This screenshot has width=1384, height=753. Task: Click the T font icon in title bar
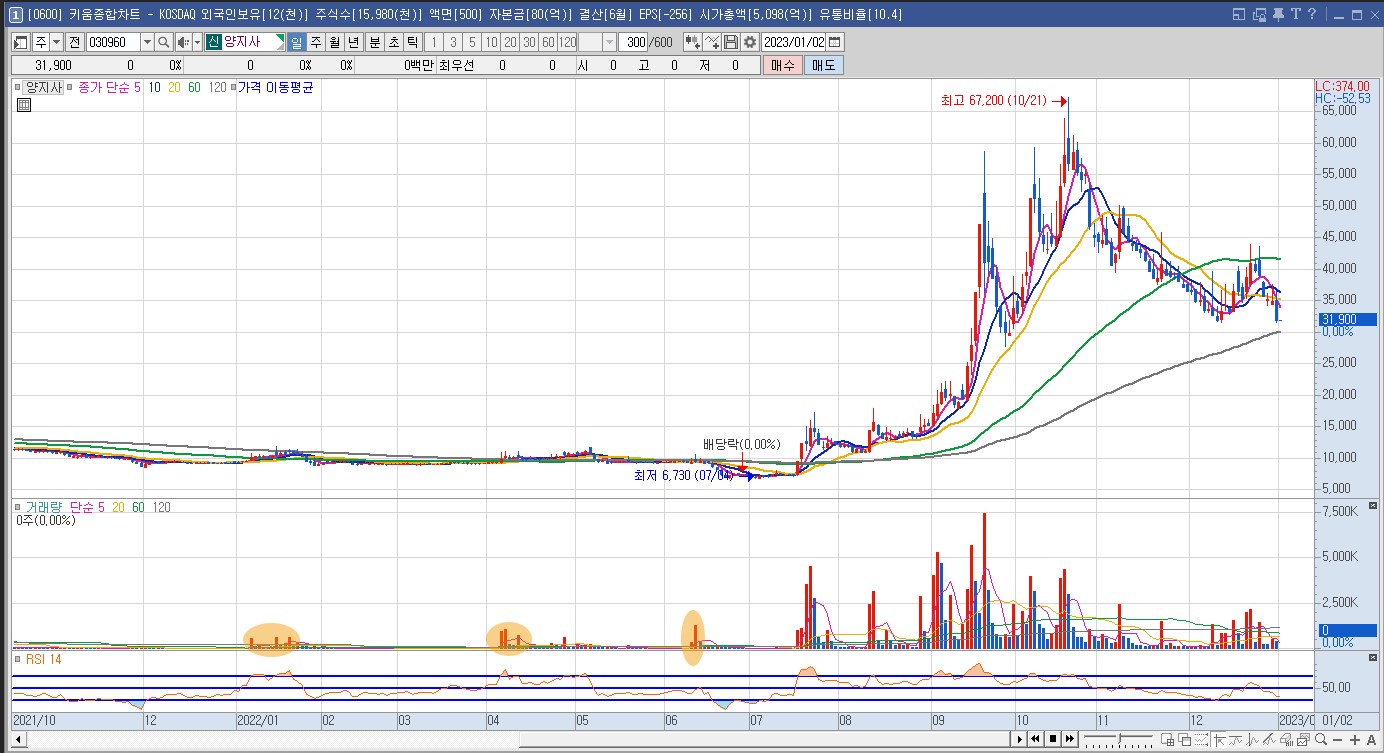(x=1296, y=14)
